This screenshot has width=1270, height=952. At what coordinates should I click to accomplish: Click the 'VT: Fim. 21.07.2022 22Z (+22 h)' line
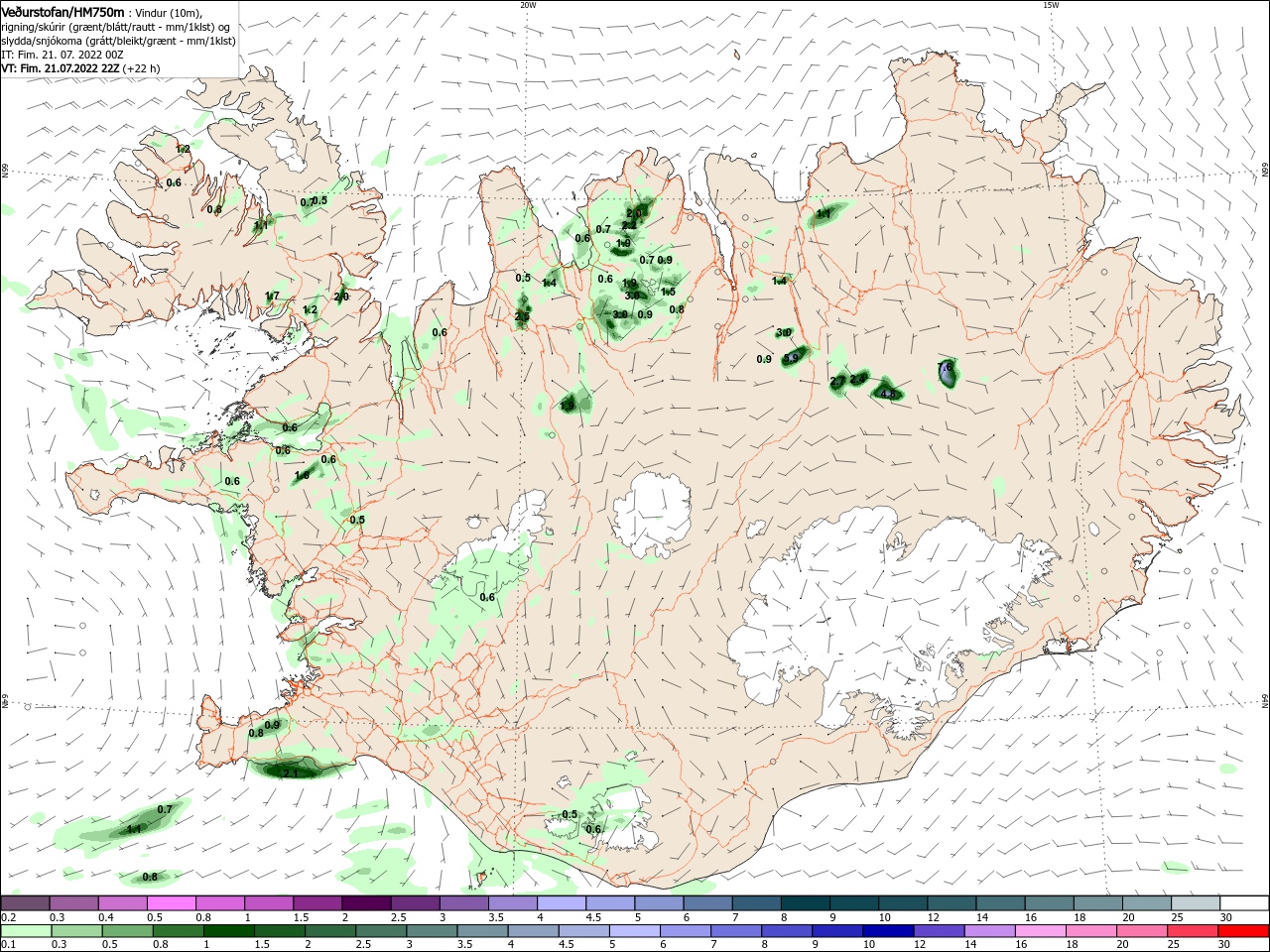(80, 68)
